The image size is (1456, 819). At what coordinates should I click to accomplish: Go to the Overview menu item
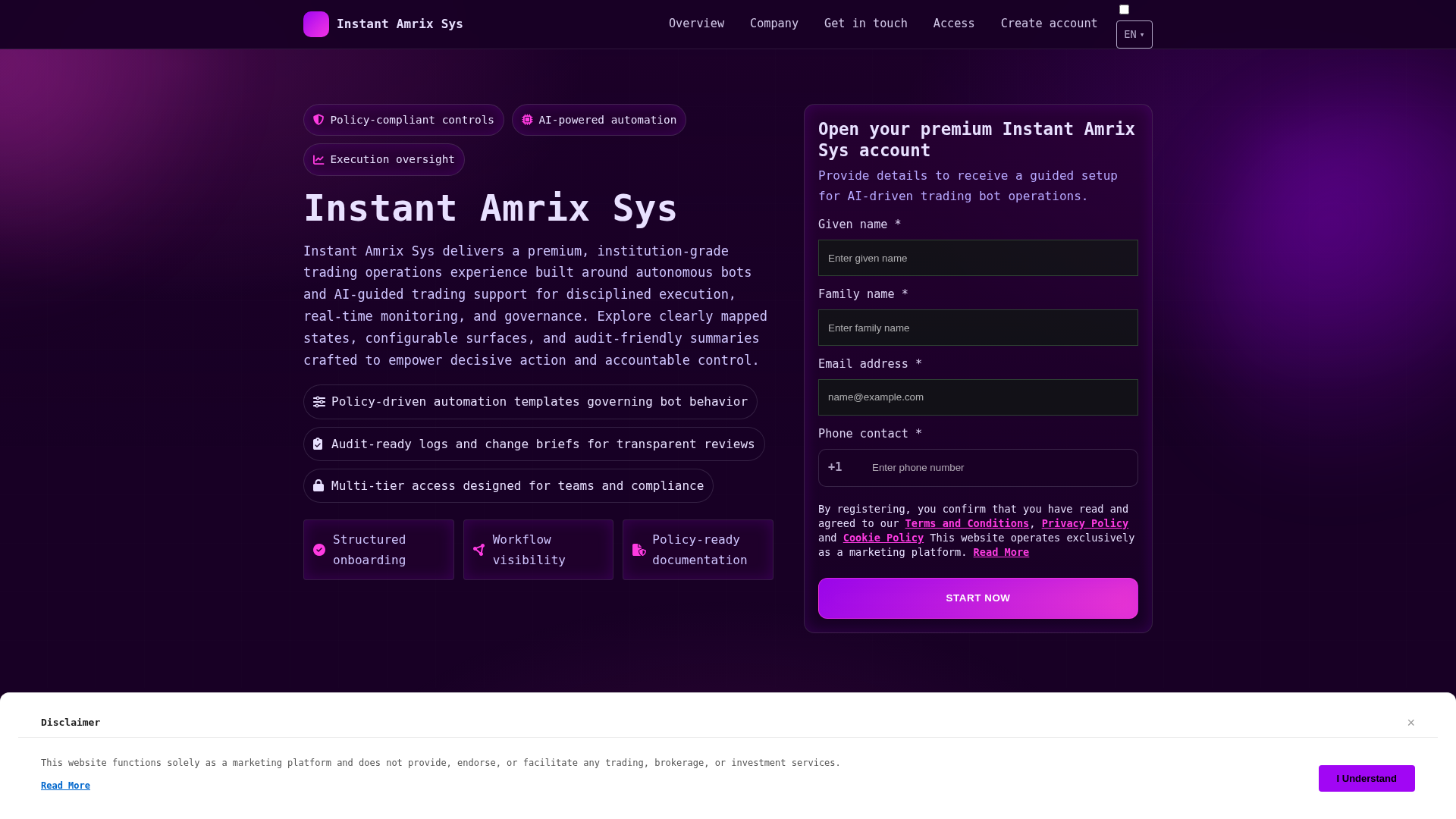pyautogui.click(x=696, y=24)
